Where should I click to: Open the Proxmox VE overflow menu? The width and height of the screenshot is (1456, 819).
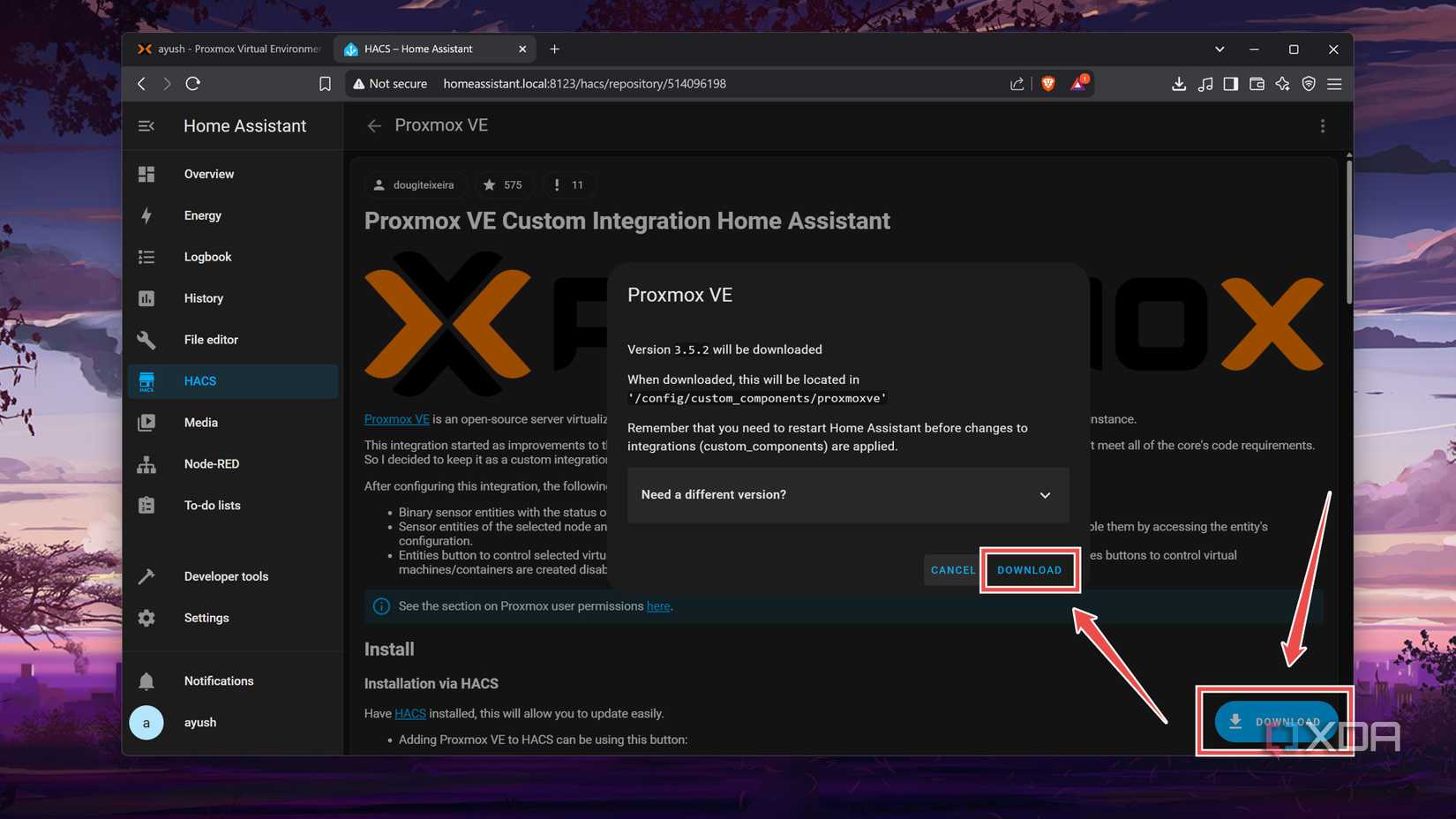pos(1323,125)
